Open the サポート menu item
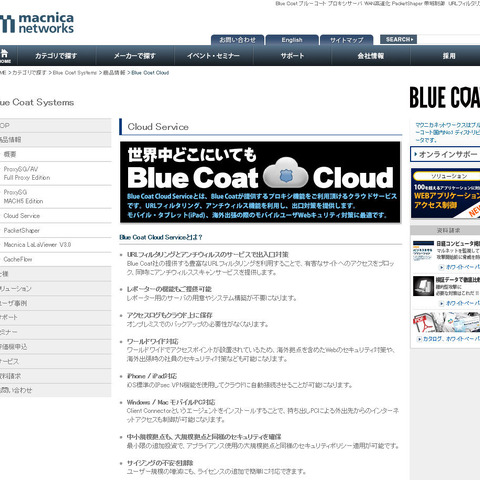This screenshot has width=480, height=480. [x=292, y=56]
